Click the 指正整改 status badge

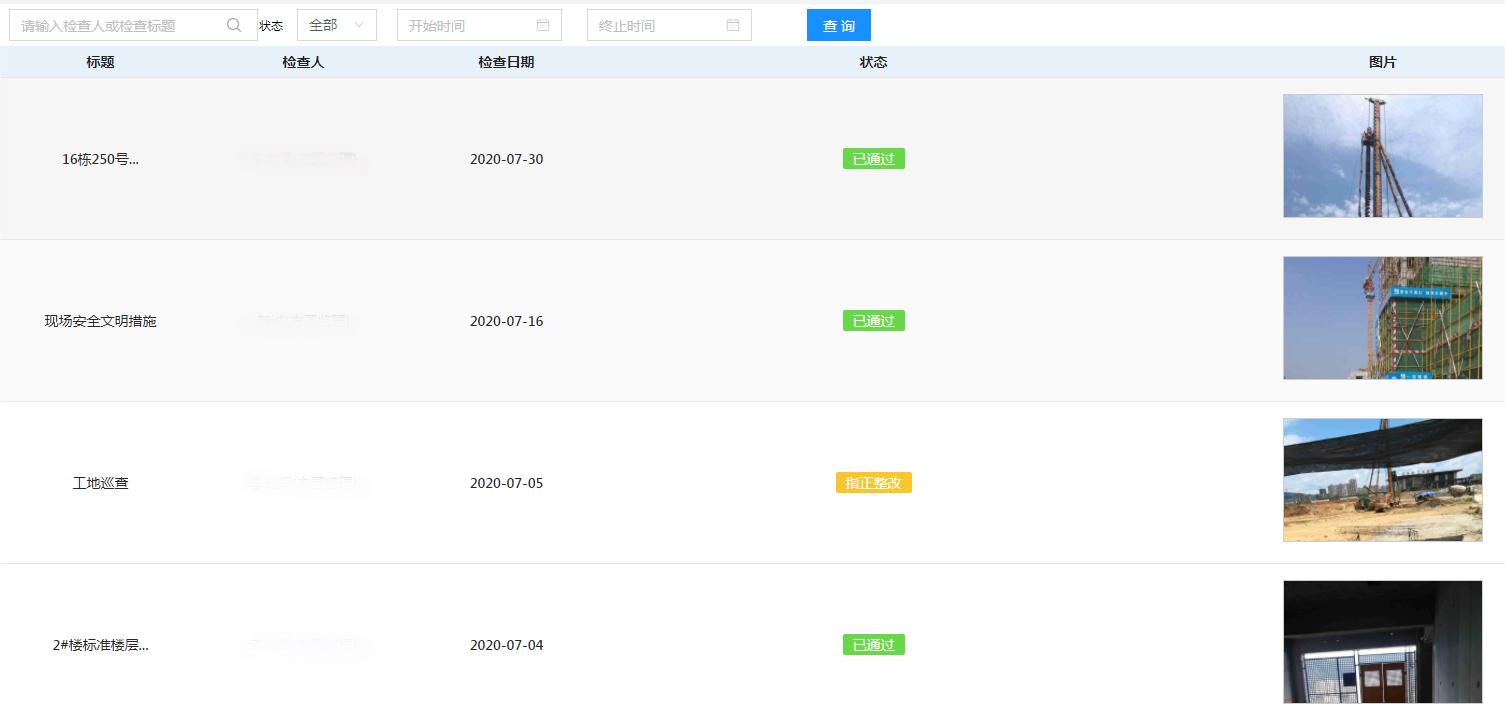point(873,483)
